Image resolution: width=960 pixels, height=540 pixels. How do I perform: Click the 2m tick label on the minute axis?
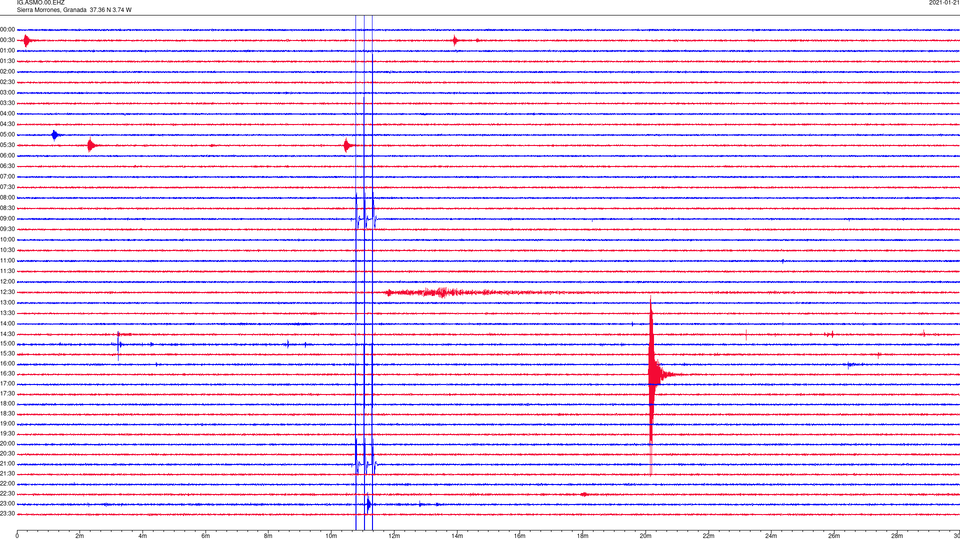coord(80,536)
